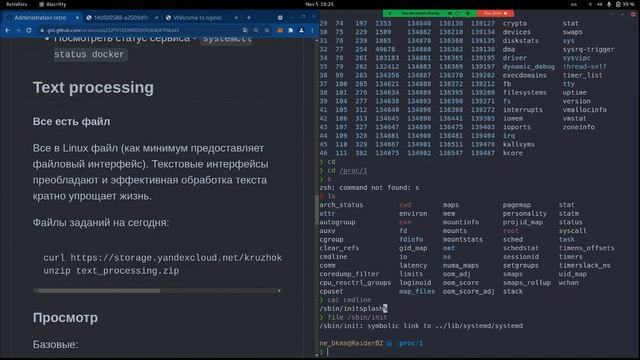Close the 140502588 tab
Image resolution: width=640 pixels, height=360 pixels.
[x=157, y=18]
